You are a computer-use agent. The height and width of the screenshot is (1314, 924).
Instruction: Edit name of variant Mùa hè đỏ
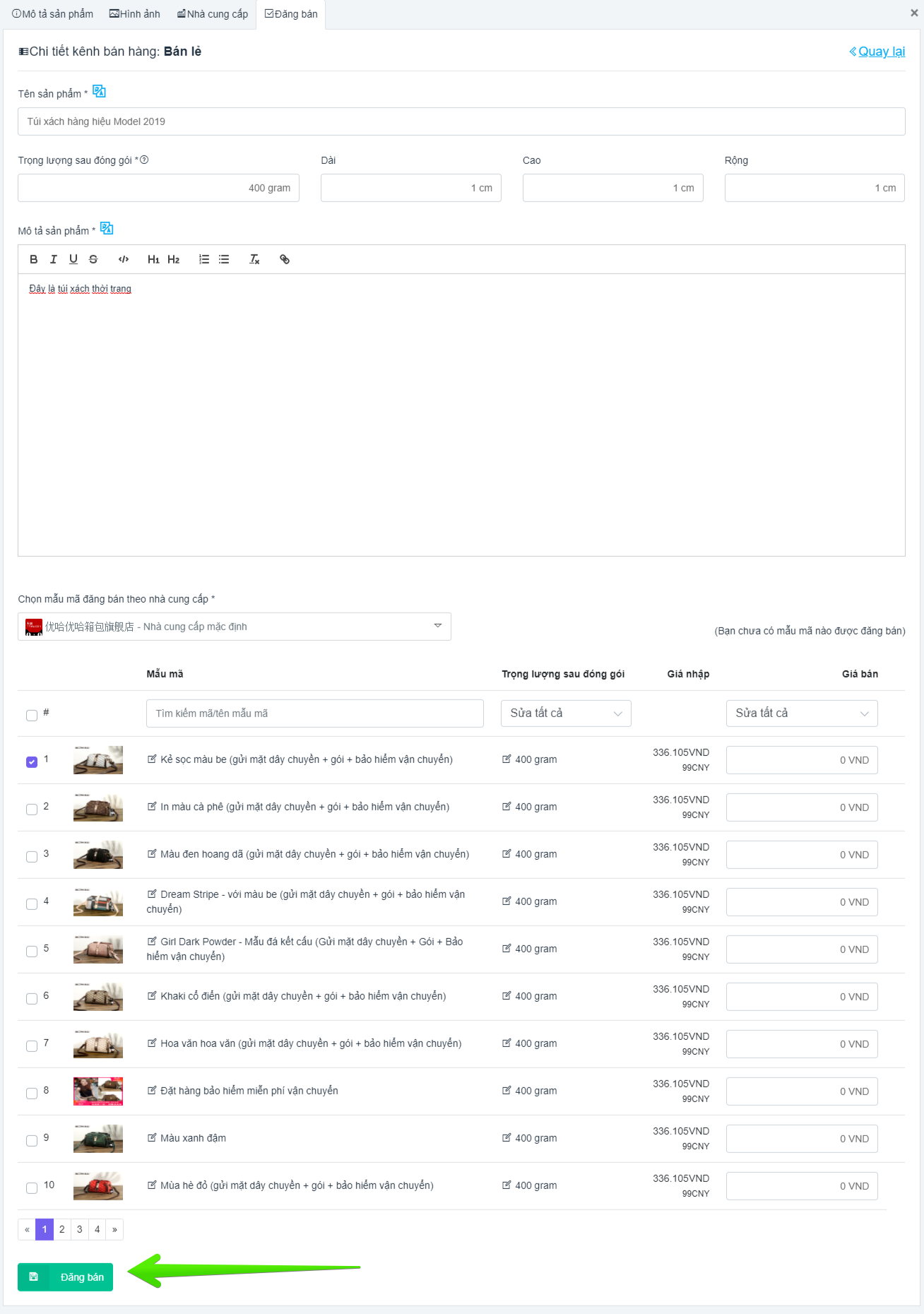[x=152, y=1185]
